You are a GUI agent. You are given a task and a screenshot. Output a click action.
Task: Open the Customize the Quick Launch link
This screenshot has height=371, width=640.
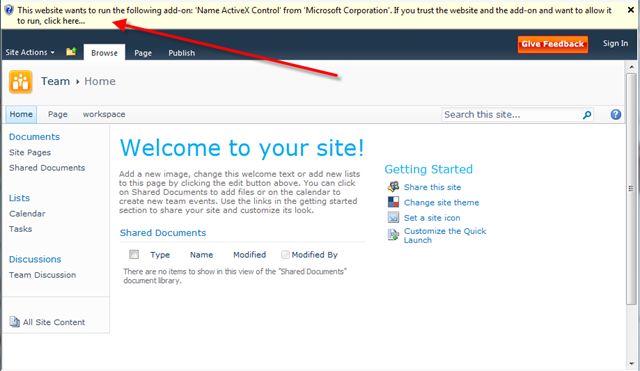point(445,235)
